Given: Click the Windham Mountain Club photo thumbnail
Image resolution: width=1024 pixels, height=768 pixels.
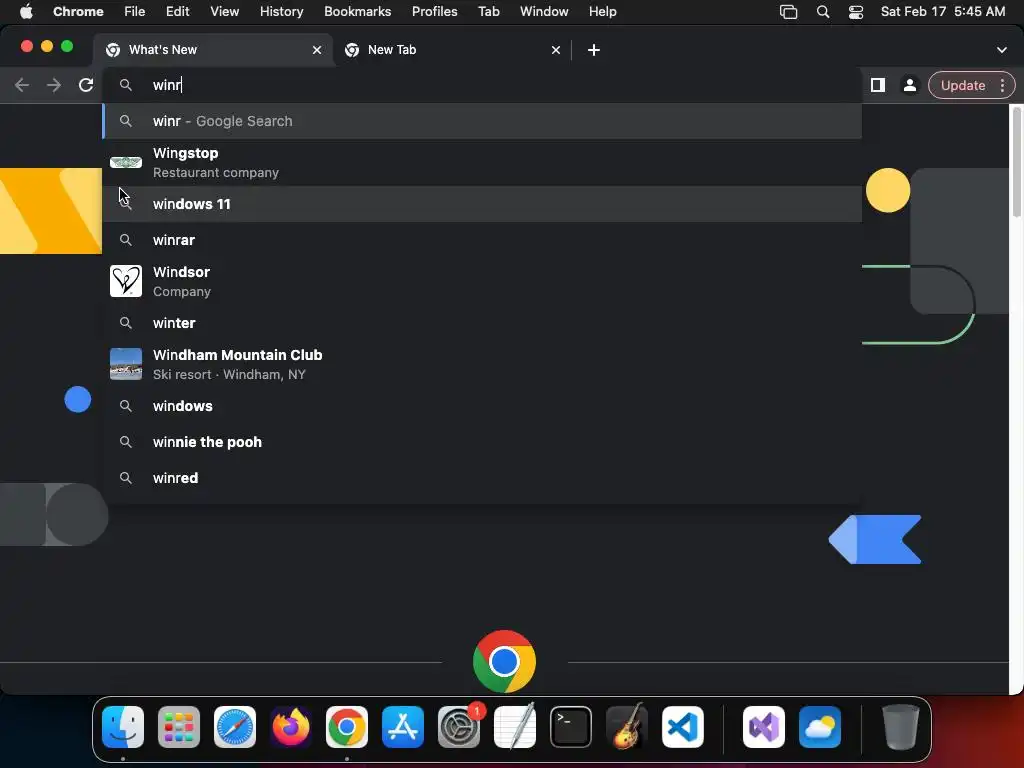Looking at the screenshot, I should (x=126, y=364).
